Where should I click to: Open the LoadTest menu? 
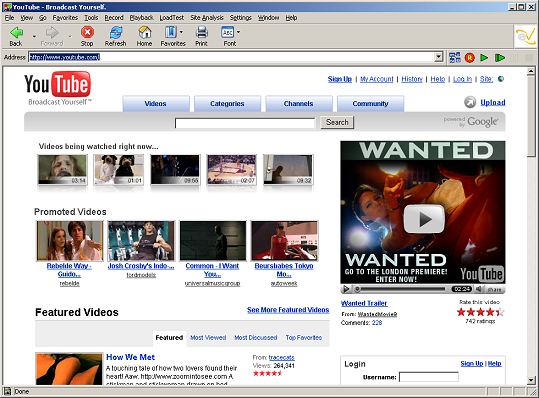172,18
